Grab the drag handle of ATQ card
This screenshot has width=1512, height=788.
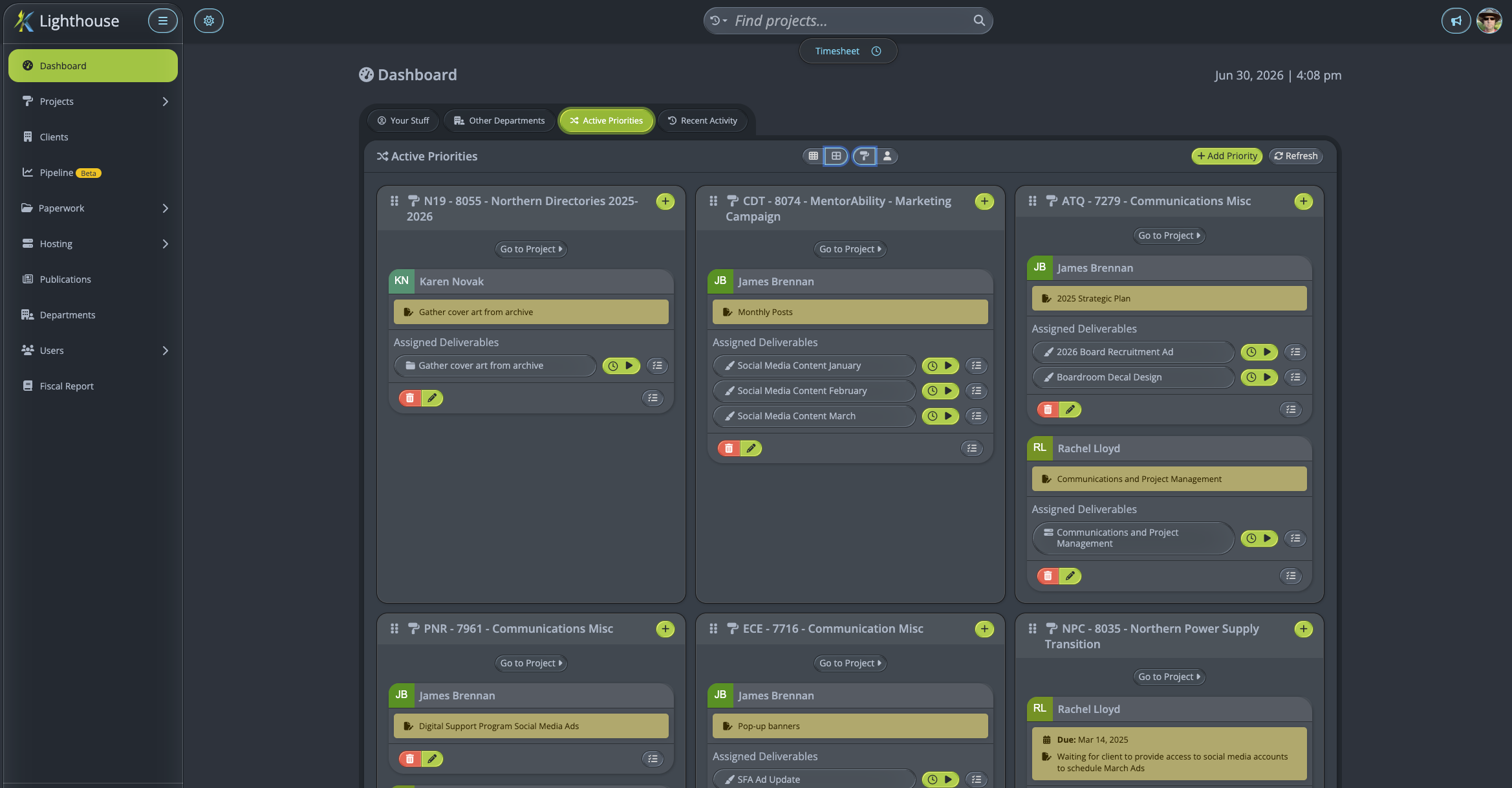click(1032, 201)
